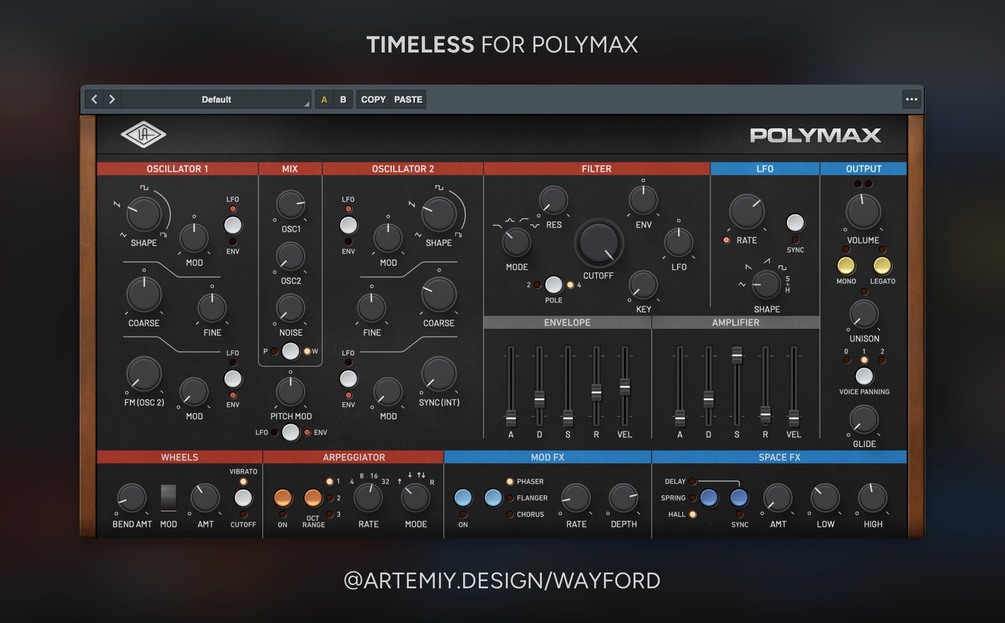1005x623 pixels.
Task: Click the MOD wheel strip
Action: 168,498
